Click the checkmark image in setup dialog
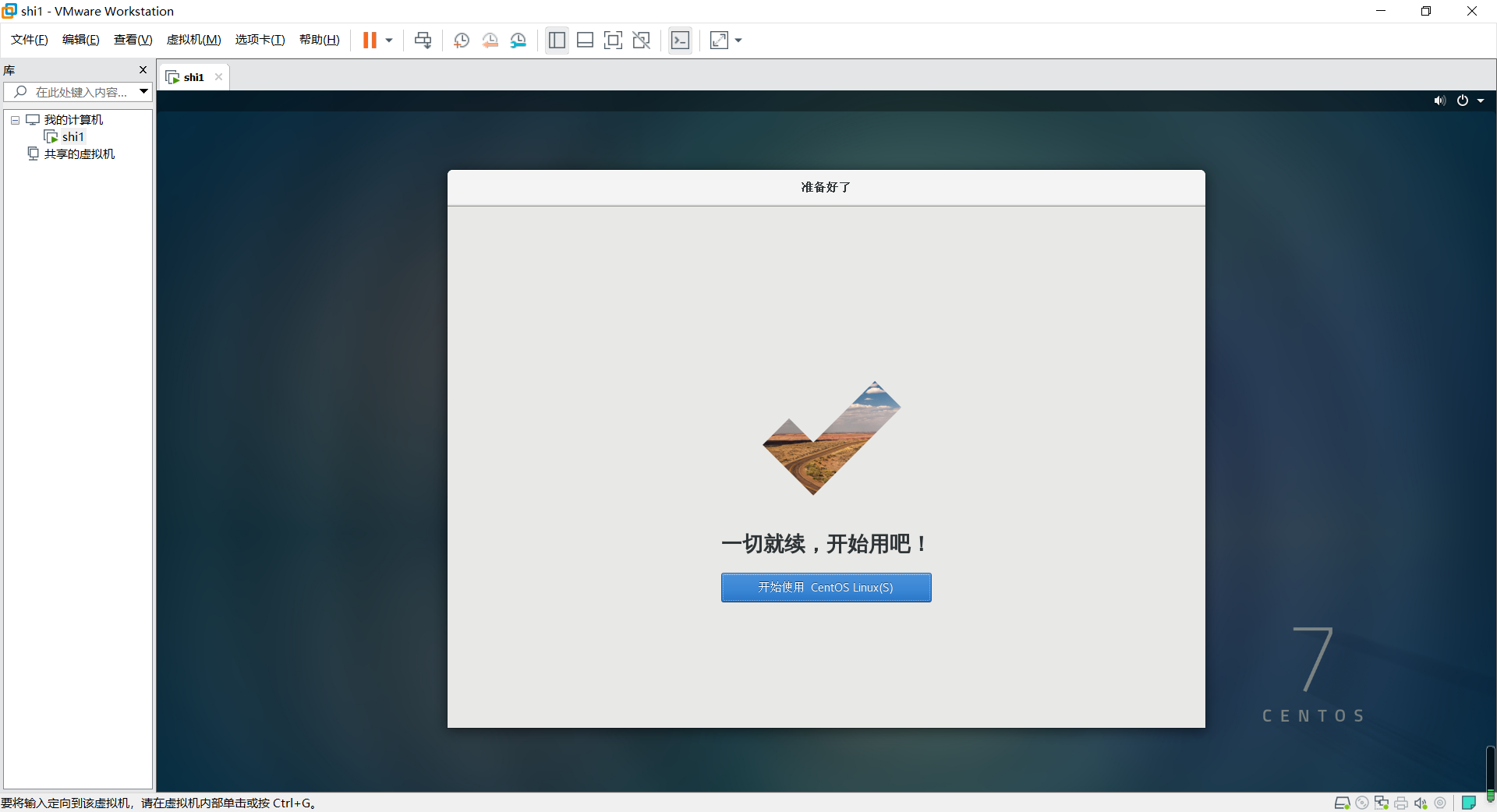Screen dimensions: 1497x812 tap(831, 438)
